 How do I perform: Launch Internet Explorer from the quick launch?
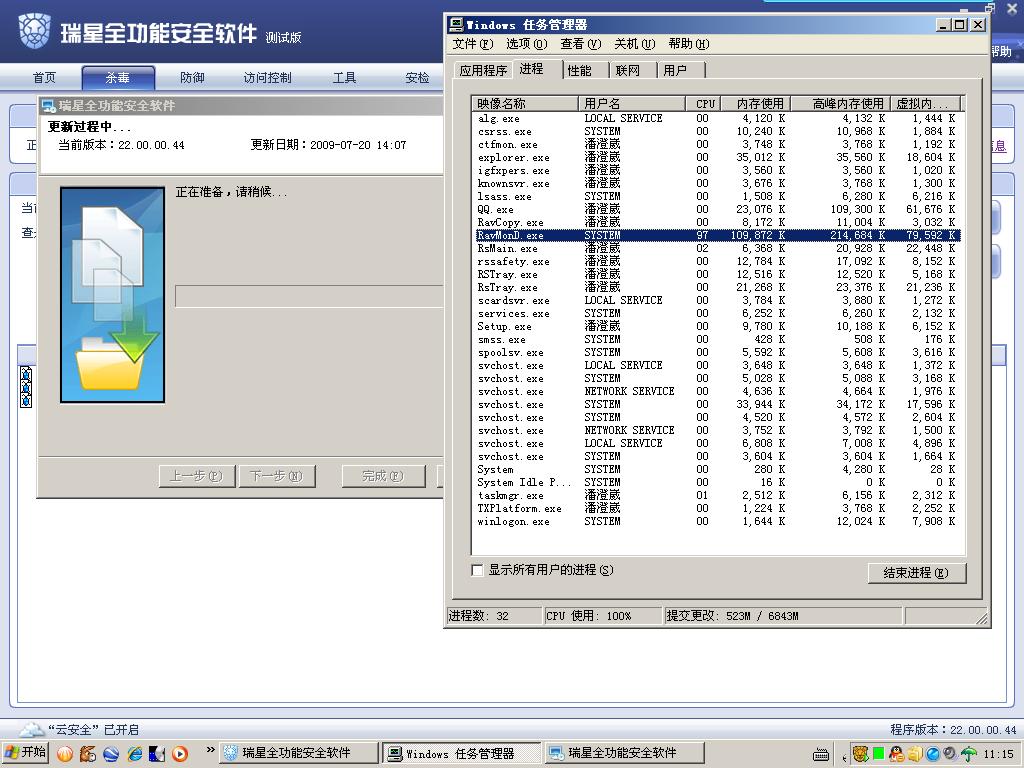point(135,754)
